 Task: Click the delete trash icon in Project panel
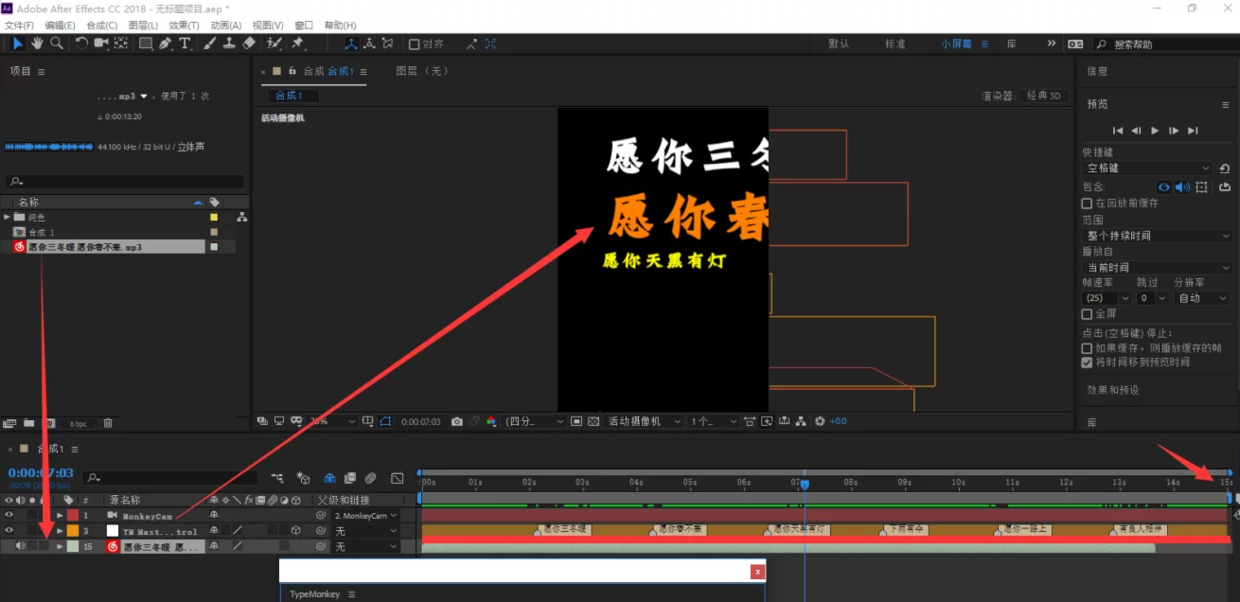(x=108, y=424)
